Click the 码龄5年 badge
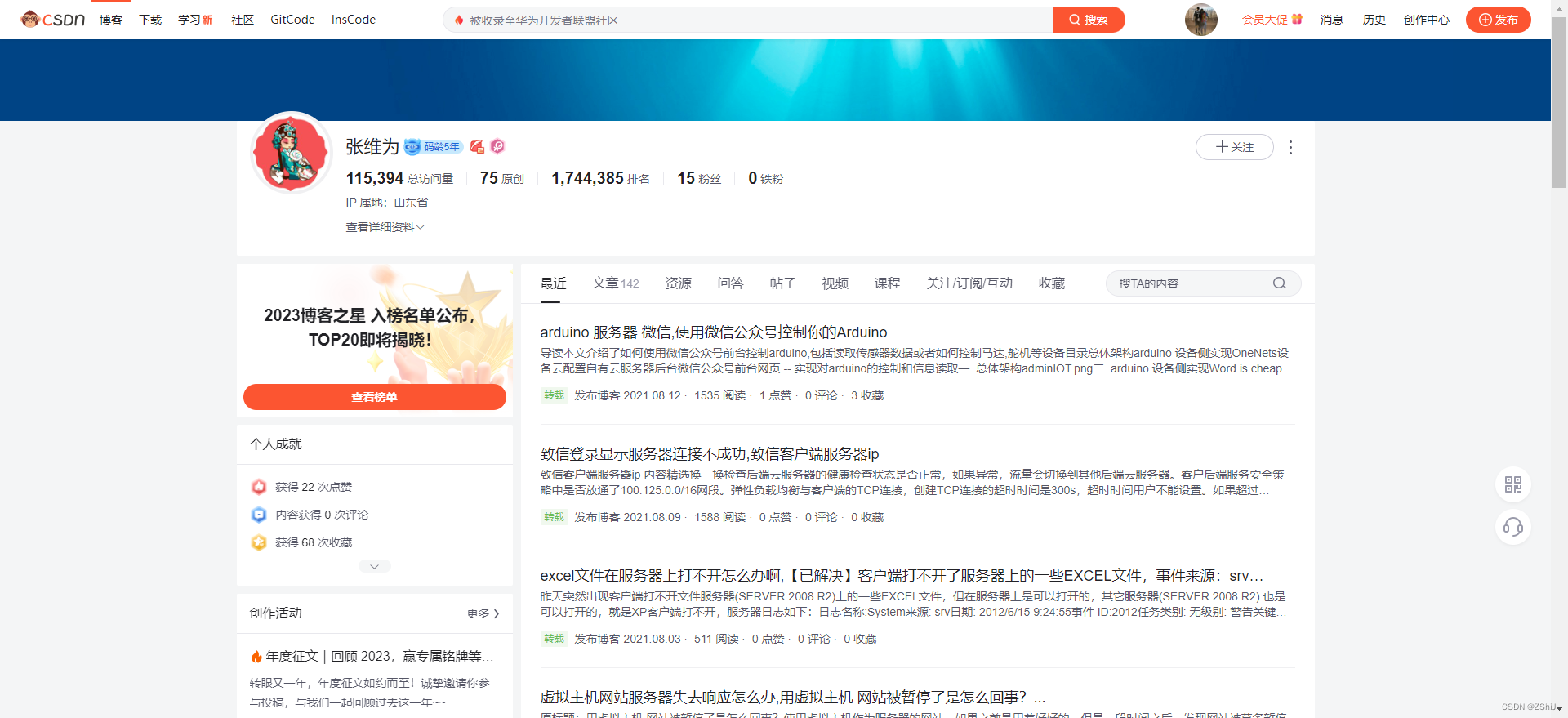1568x718 pixels. point(434,147)
